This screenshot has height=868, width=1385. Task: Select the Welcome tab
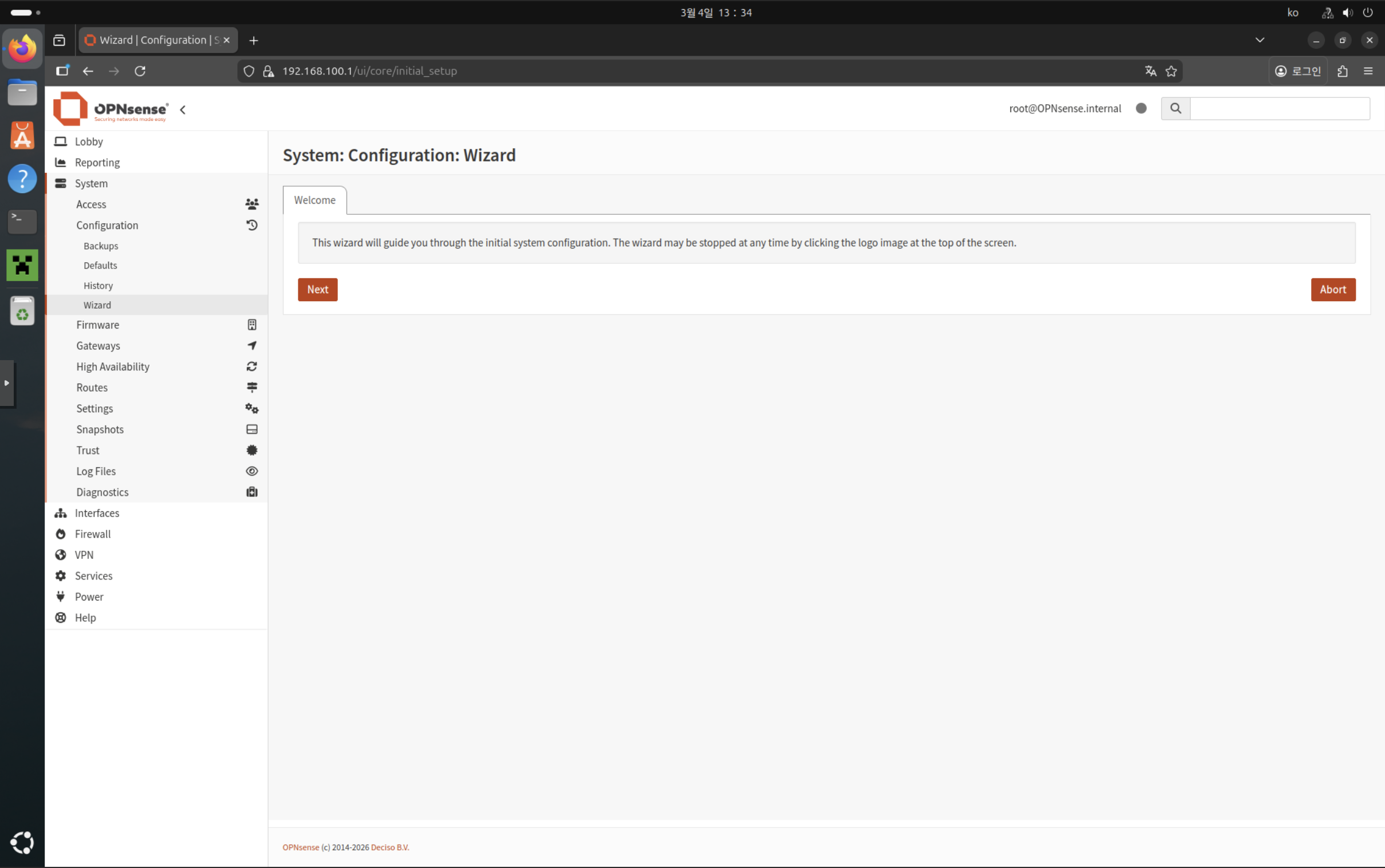314,200
